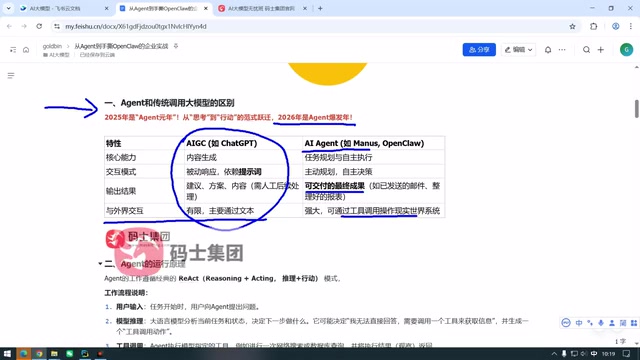Click the scroll-up arrow at page top right
Viewport: 640px width, 360px height.
[636, 67]
